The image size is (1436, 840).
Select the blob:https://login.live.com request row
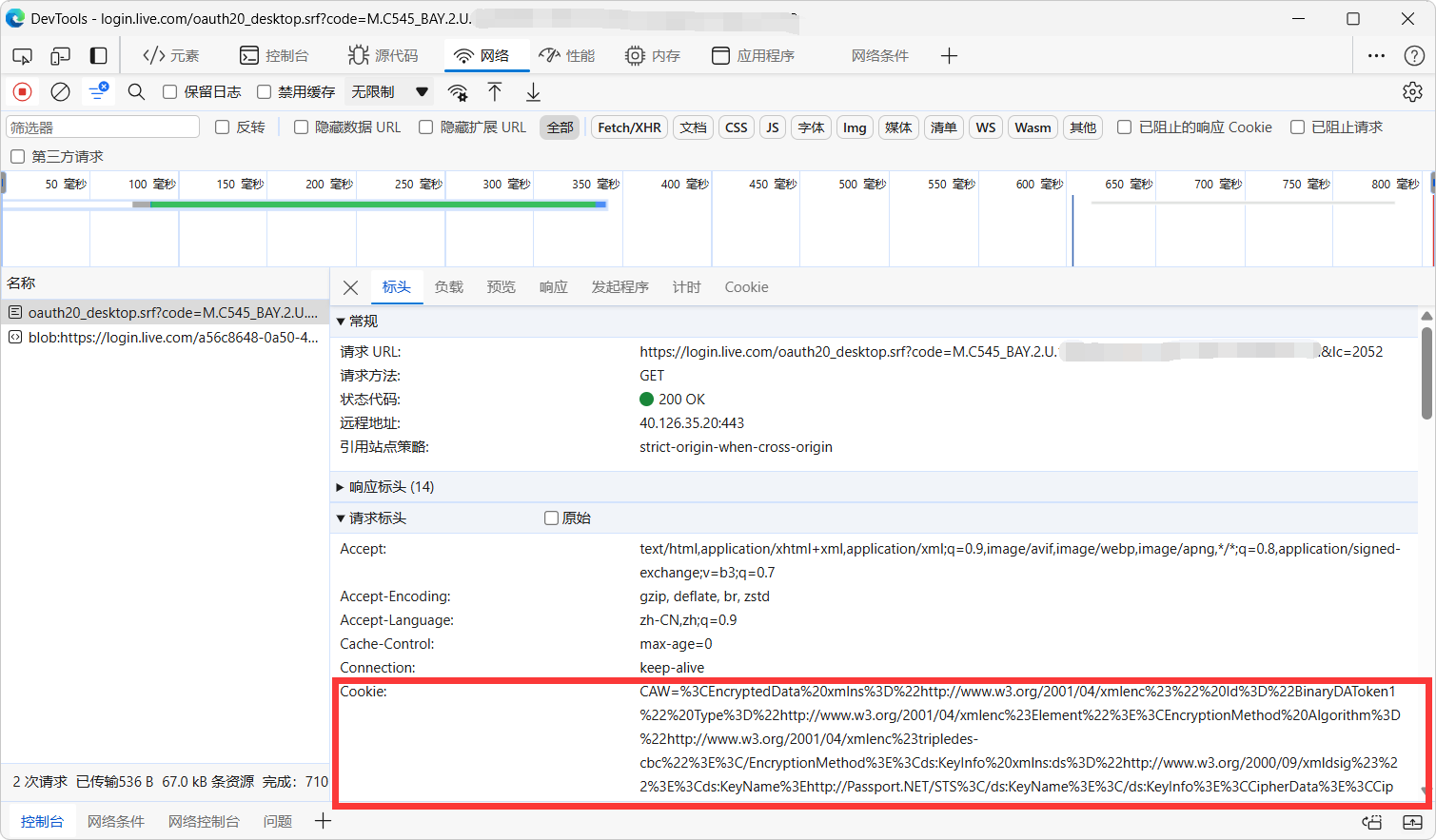(165, 337)
